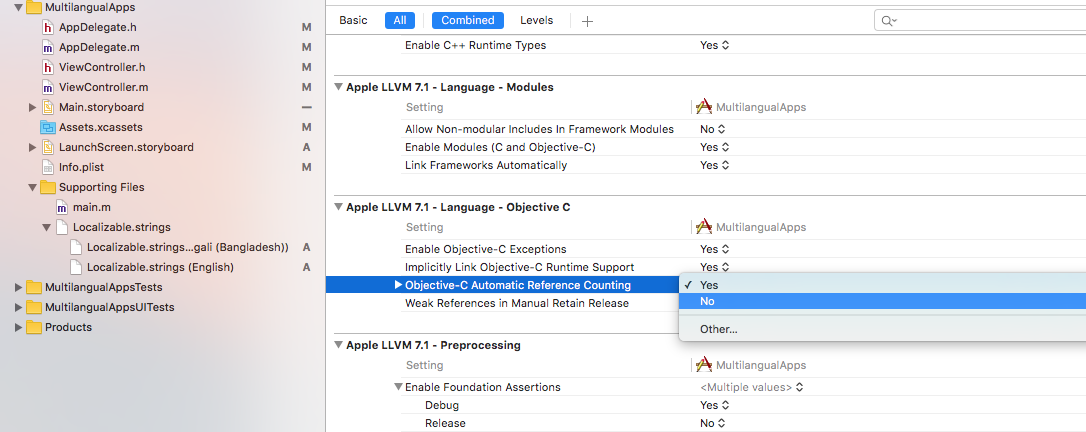The image size is (1086, 432).
Task: Open the Debug assertions value dropdown
Action: click(x=715, y=405)
